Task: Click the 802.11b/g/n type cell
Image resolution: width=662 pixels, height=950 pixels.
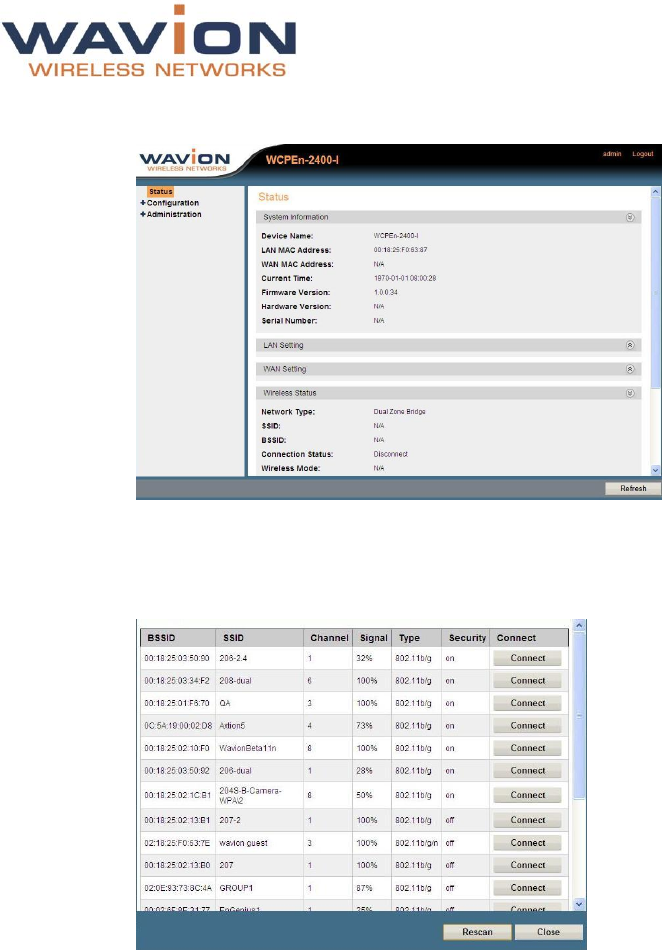Action: pyautogui.click(x=416, y=843)
